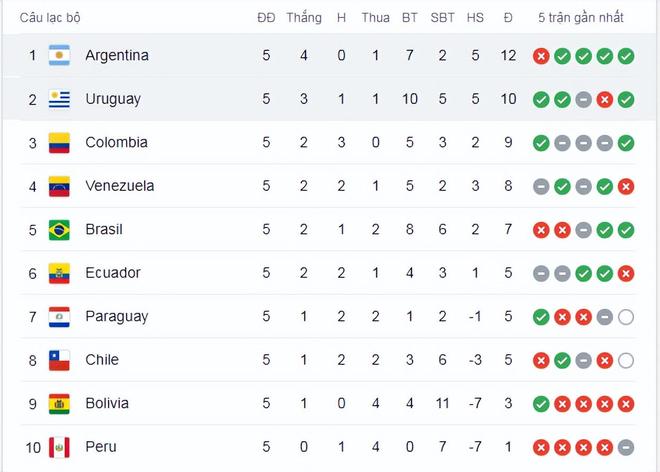Open the Argentina team name link
Viewport: 660px width, 472px height.
117,56
